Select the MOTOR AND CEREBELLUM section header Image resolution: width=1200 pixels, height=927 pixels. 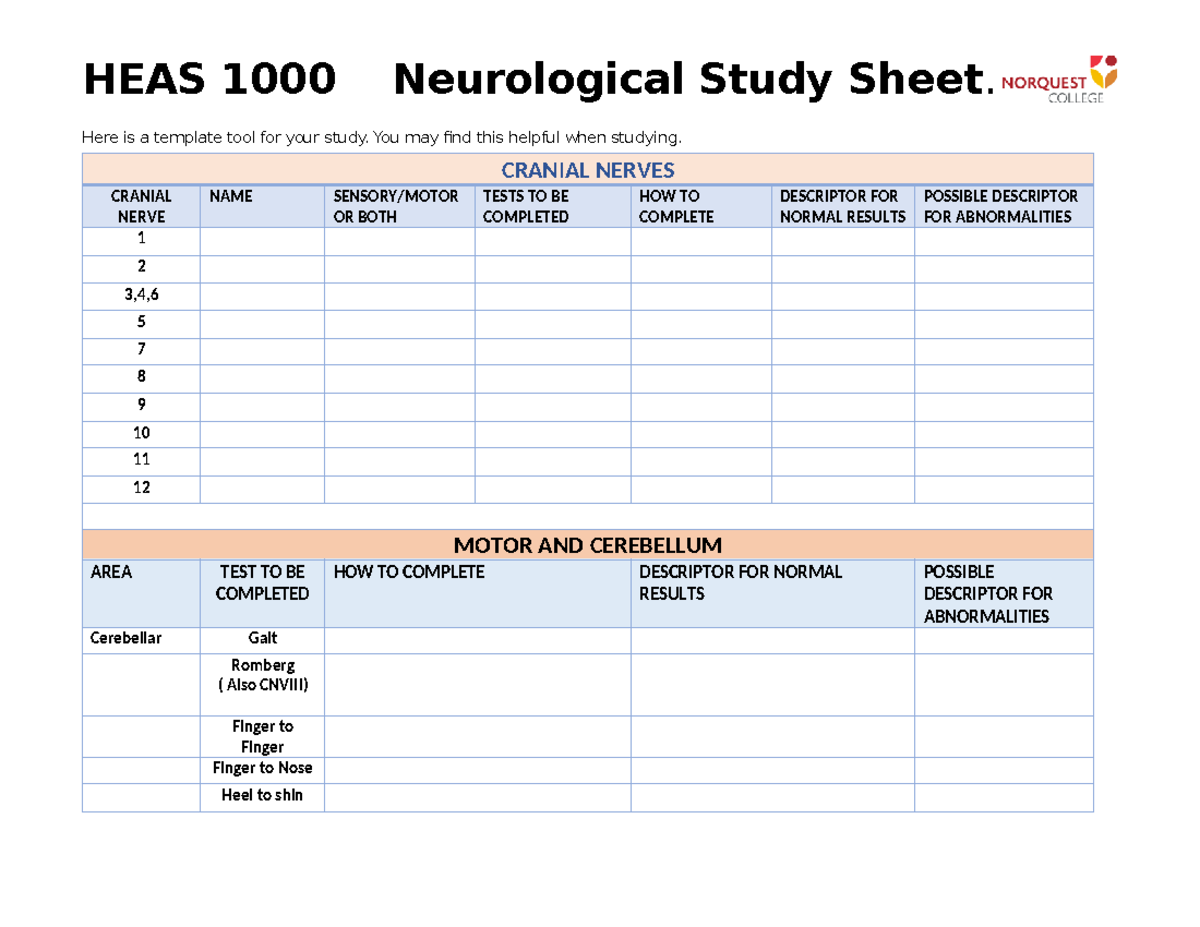point(588,545)
